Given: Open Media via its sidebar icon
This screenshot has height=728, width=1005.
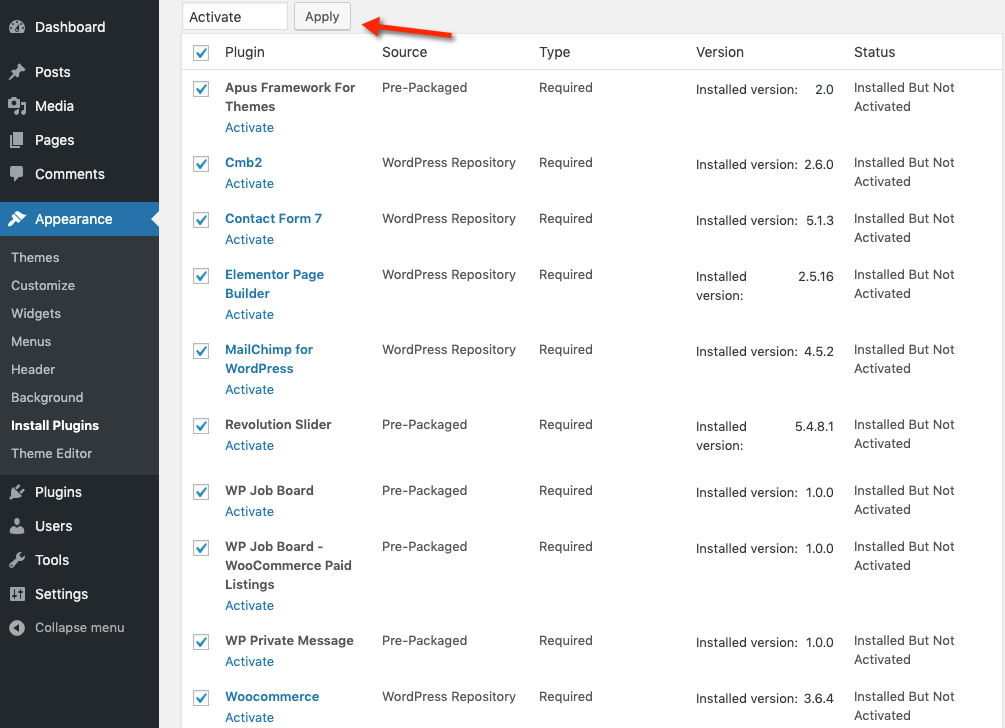Looking at the screenshot, I should pyautogui.click(x=17, y=106).
